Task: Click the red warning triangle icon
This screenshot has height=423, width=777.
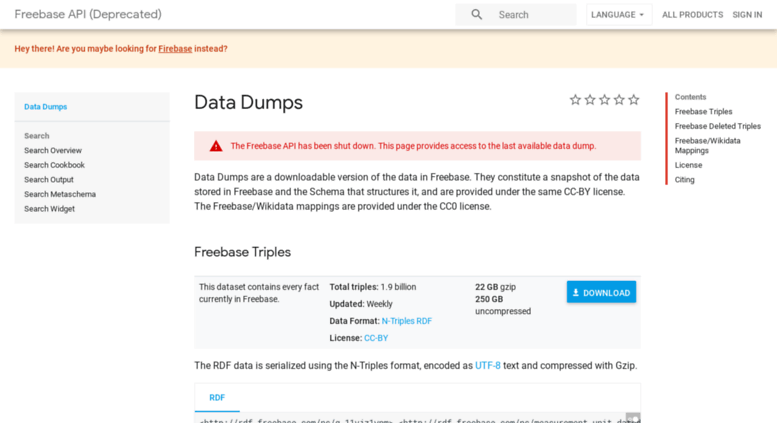Action: [x=216, y=146]
